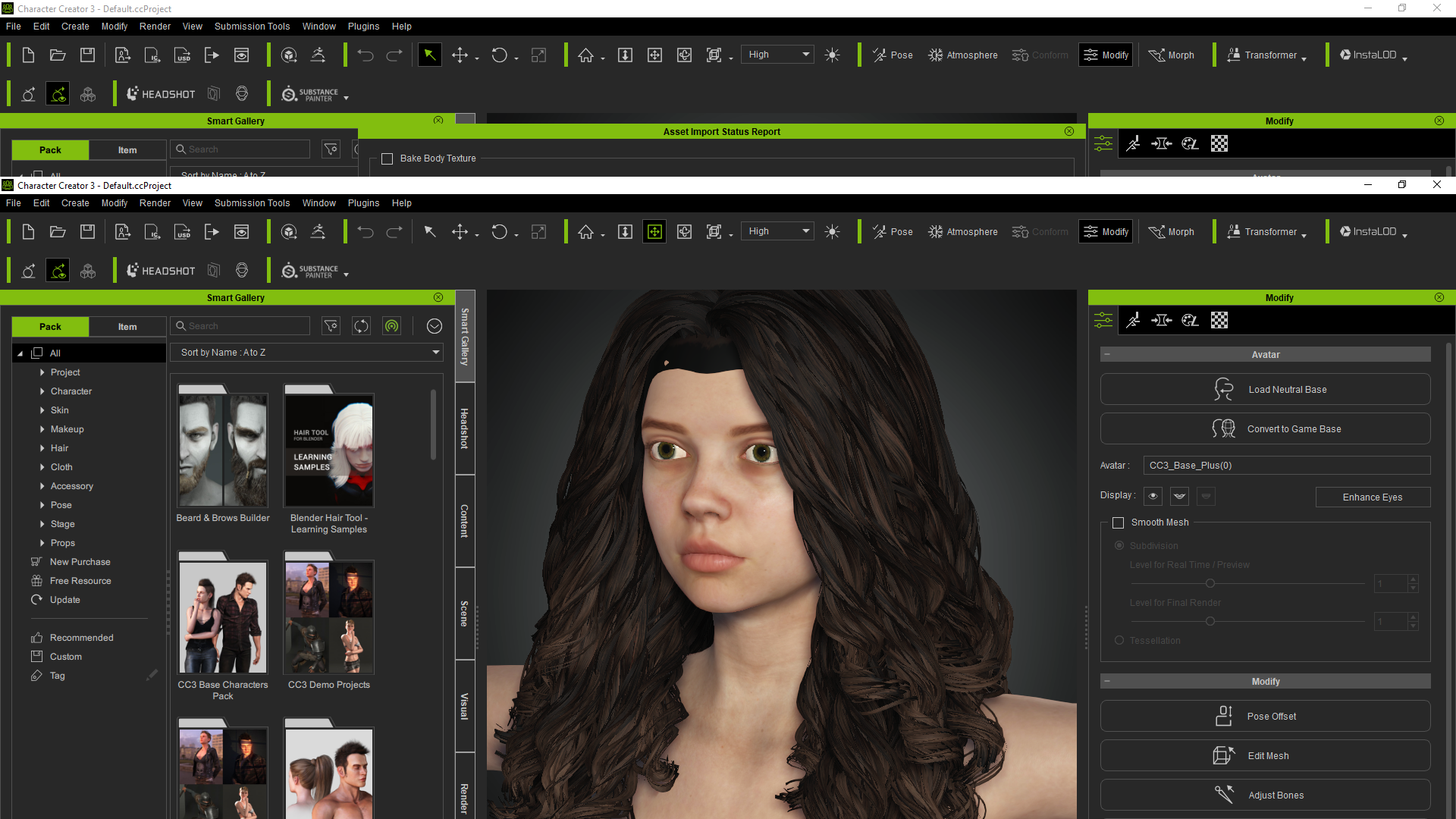Click the Level for Real Time slider handle
Image resolution: width=1456 pixels, height=819 pixels.
1210,584
